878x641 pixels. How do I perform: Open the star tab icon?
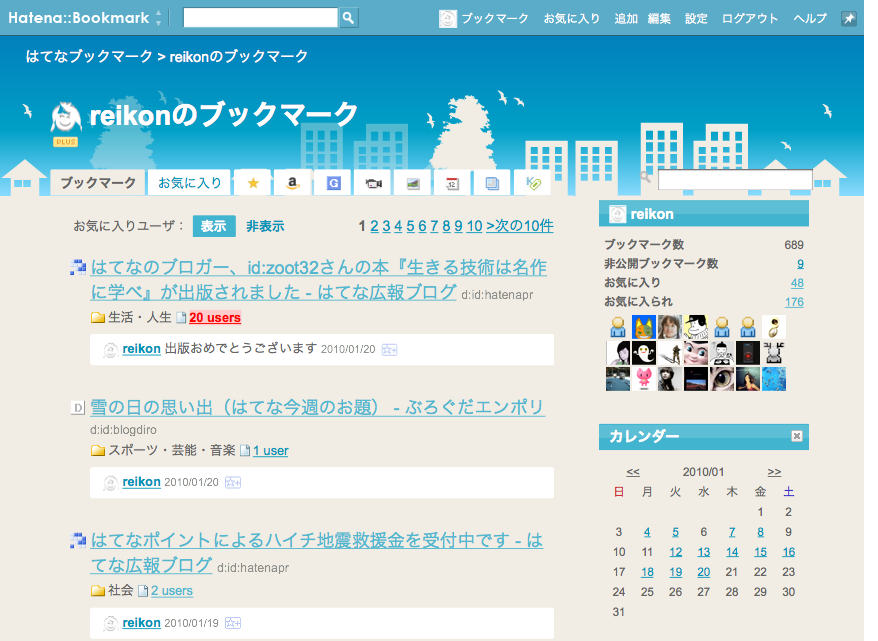(x=253, y=183)
